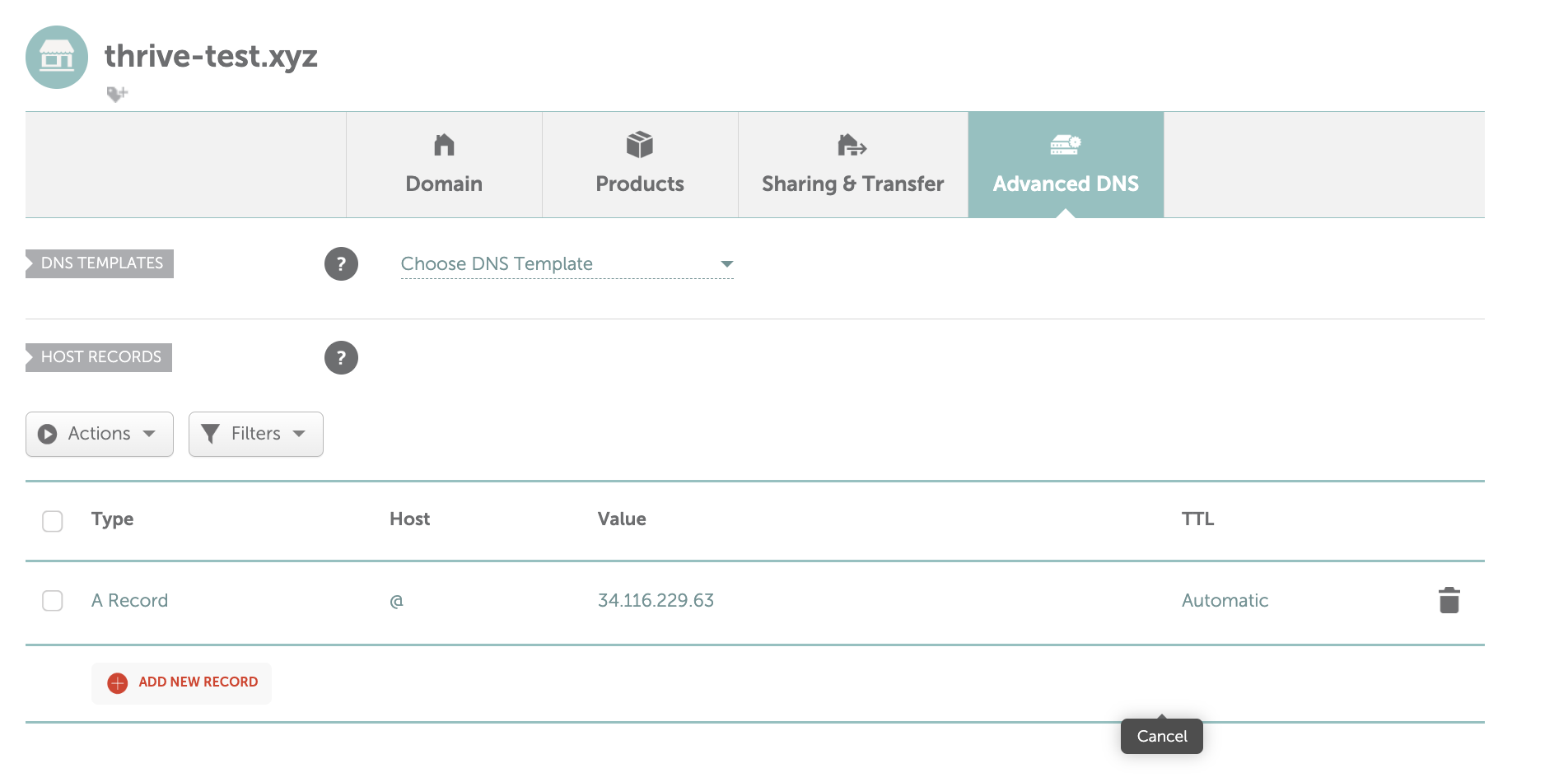Check the select-all records checkbox
The width and height of the screenshot is (1568, 782).
click(52, 520)
